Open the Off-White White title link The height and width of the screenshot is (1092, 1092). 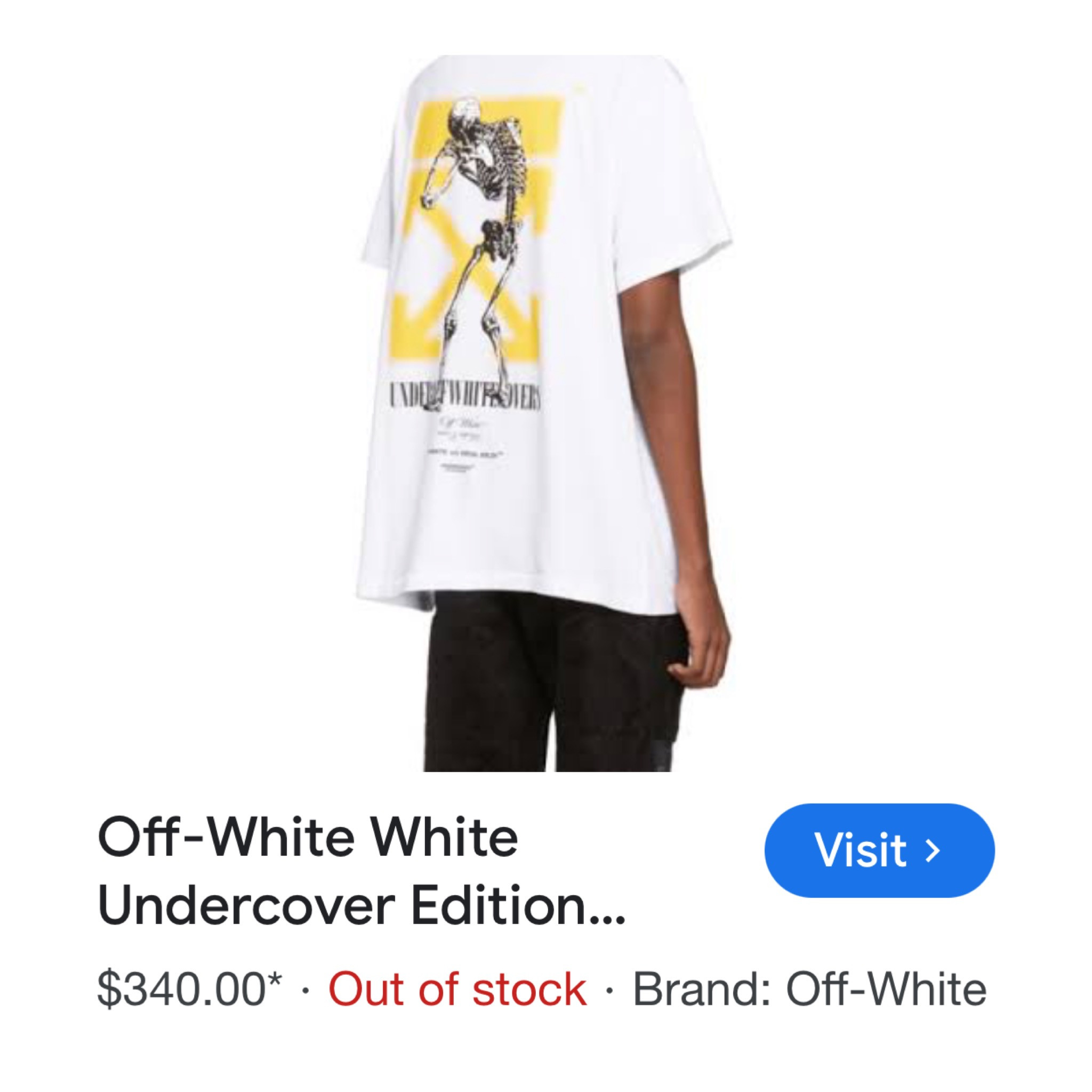coord(308,838)
